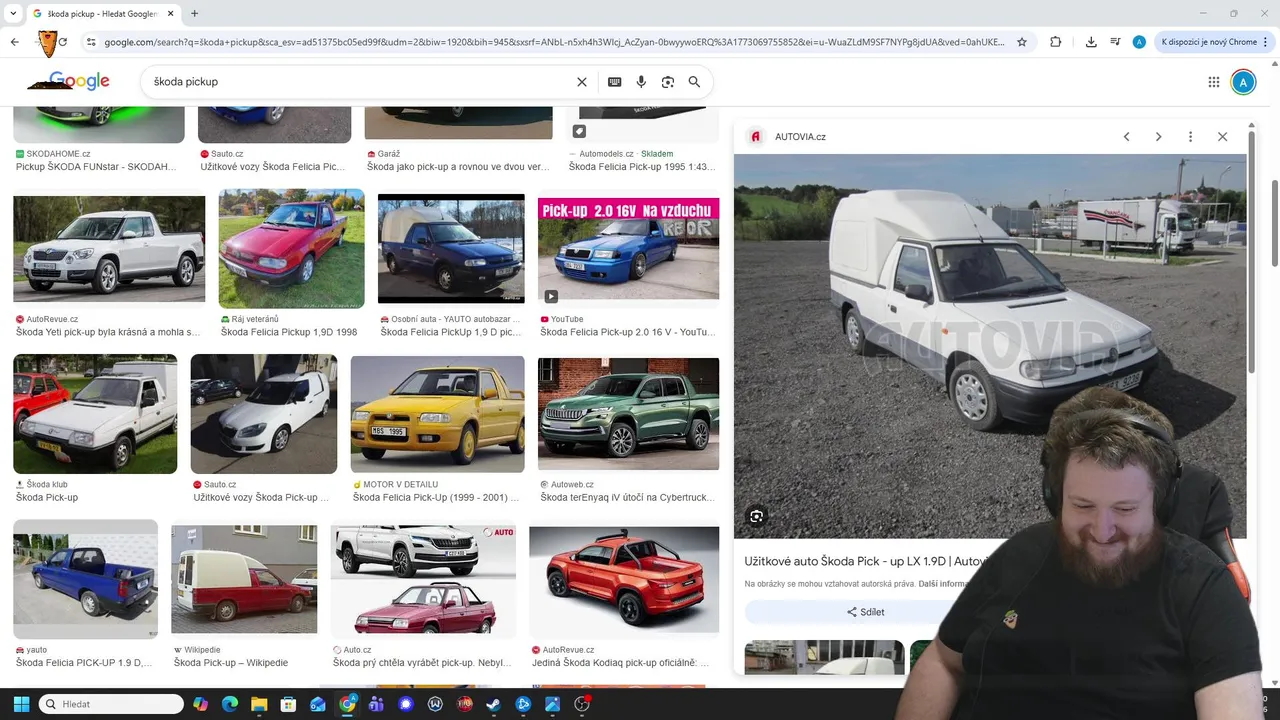Image resolution: width=1280 pixels, height=720 pixels.
Task: Launch Microsoft Edge from taskbar
Action: pos(229,704)
